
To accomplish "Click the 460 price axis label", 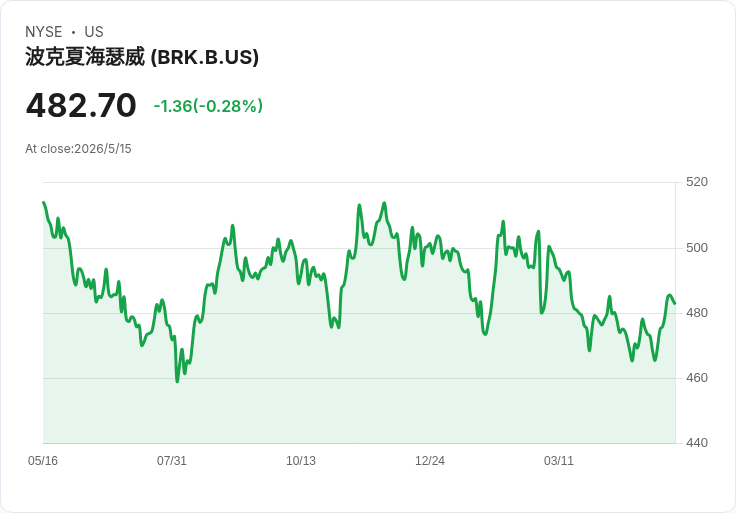I will (697, 378).
